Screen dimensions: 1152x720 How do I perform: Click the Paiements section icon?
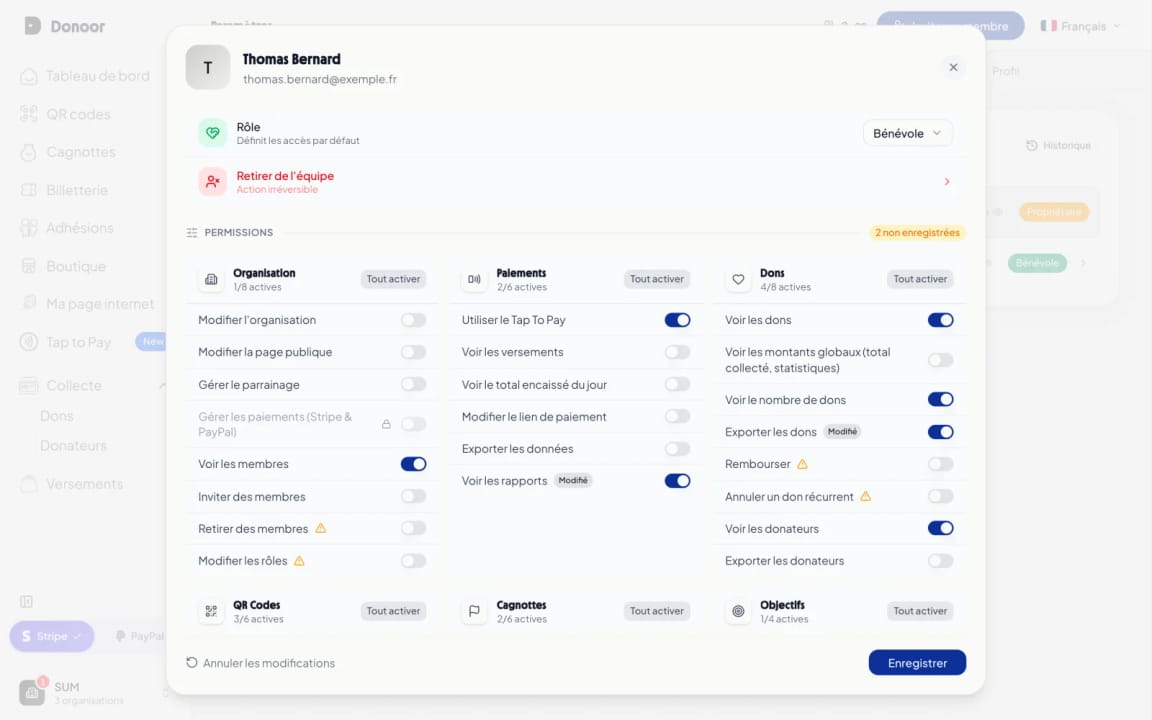[475, 279]
